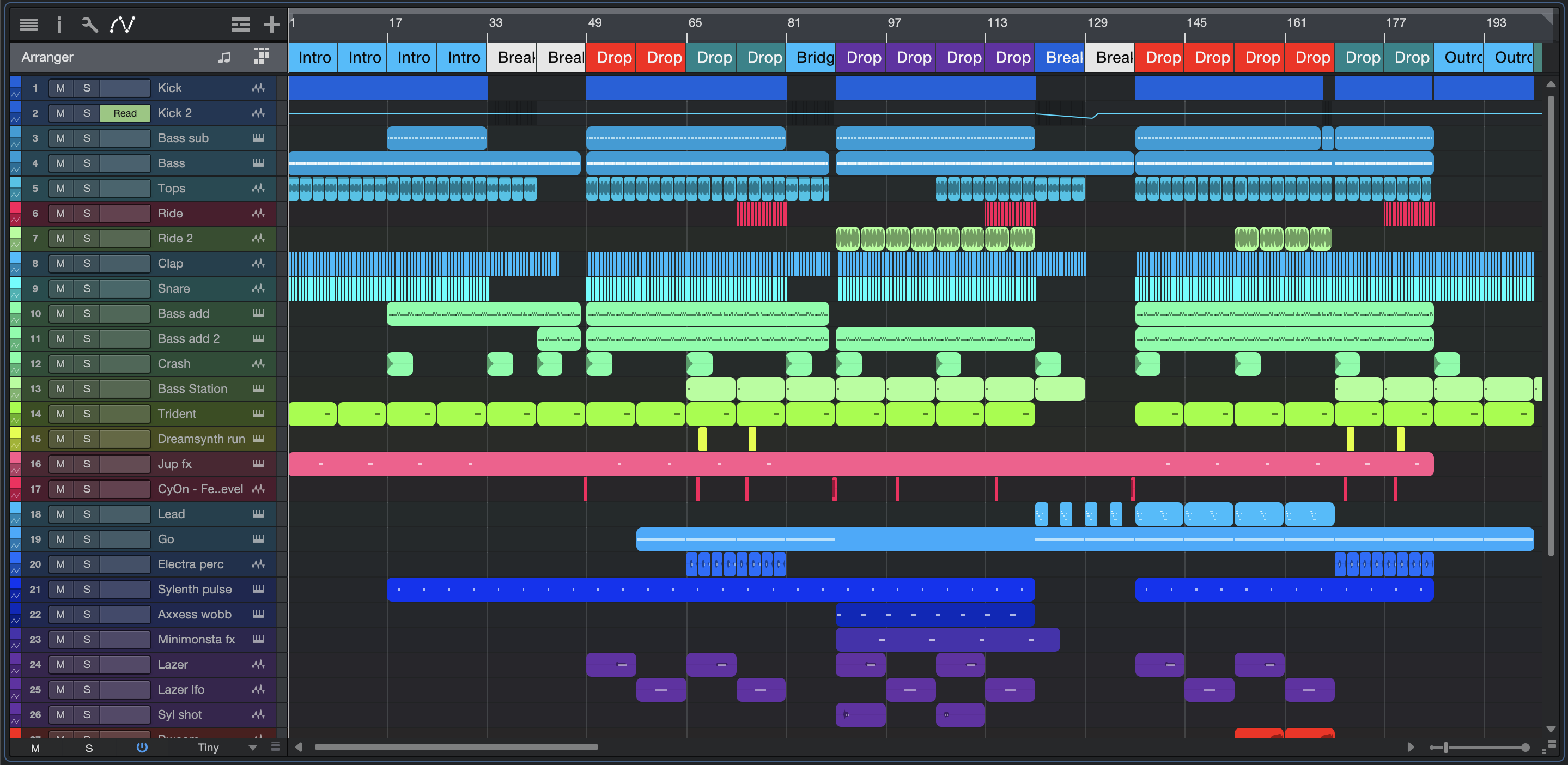Open Ride 2 automation mode field
The width and height of the screenshot is (1568, 765).
pyautogui.click(x=125, y=239)
